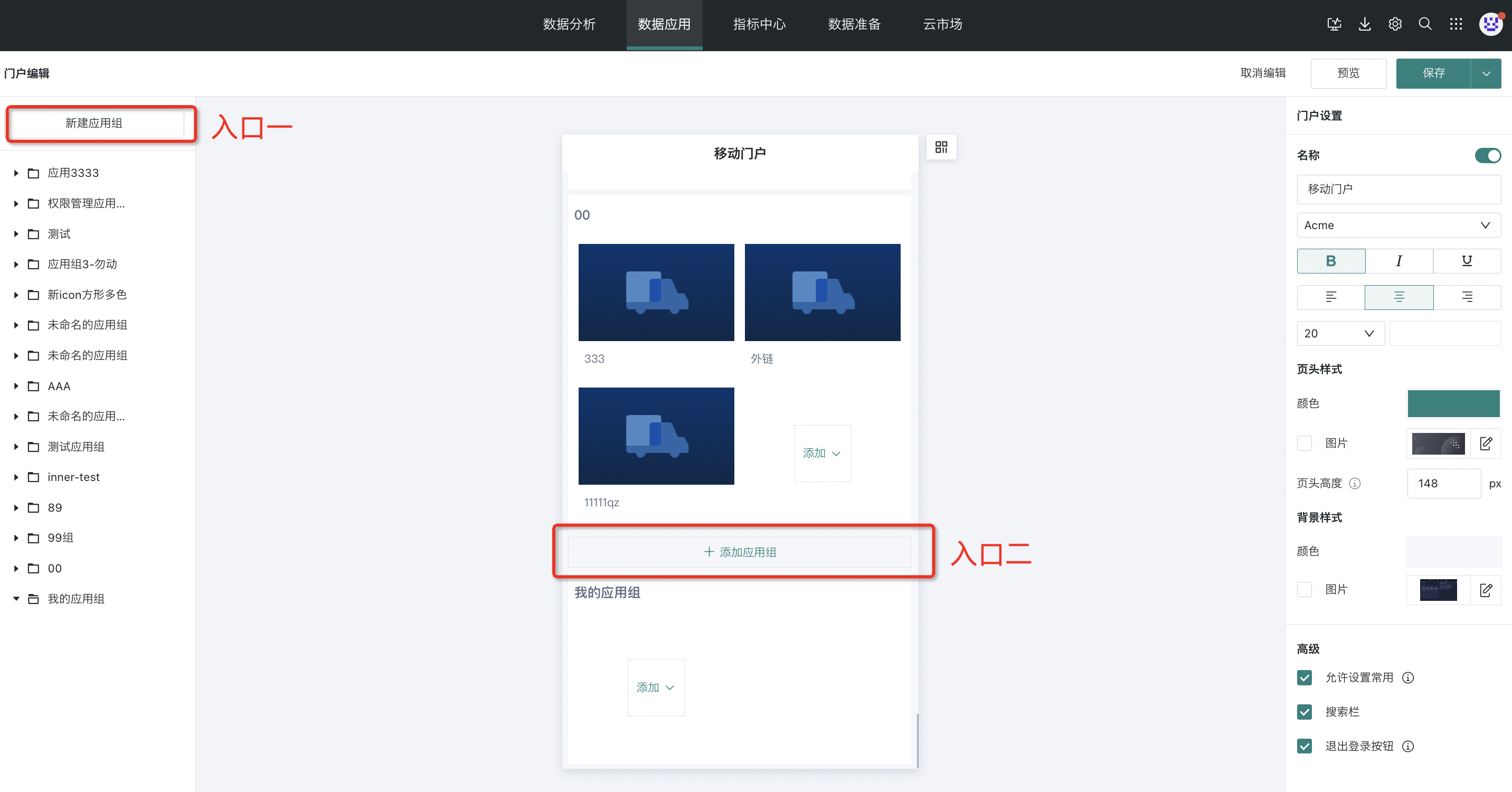This screenshot has height=792, width=1512.
Task: Click 保存 button
Action: point(1433,73)
